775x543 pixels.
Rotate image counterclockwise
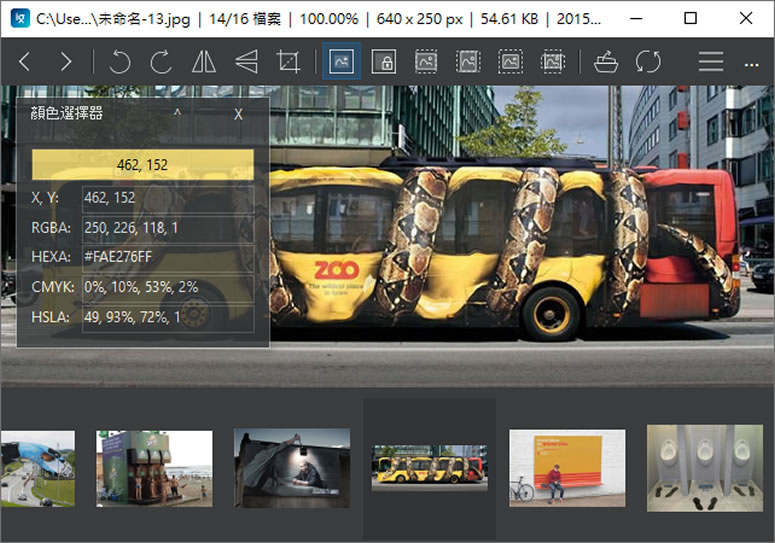[x=119, y=62]
